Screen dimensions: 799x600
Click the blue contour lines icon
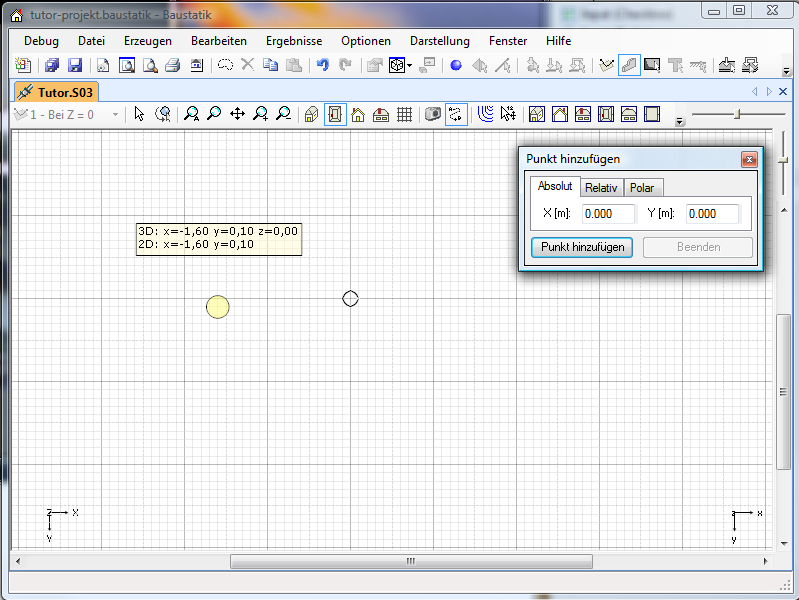485,114
